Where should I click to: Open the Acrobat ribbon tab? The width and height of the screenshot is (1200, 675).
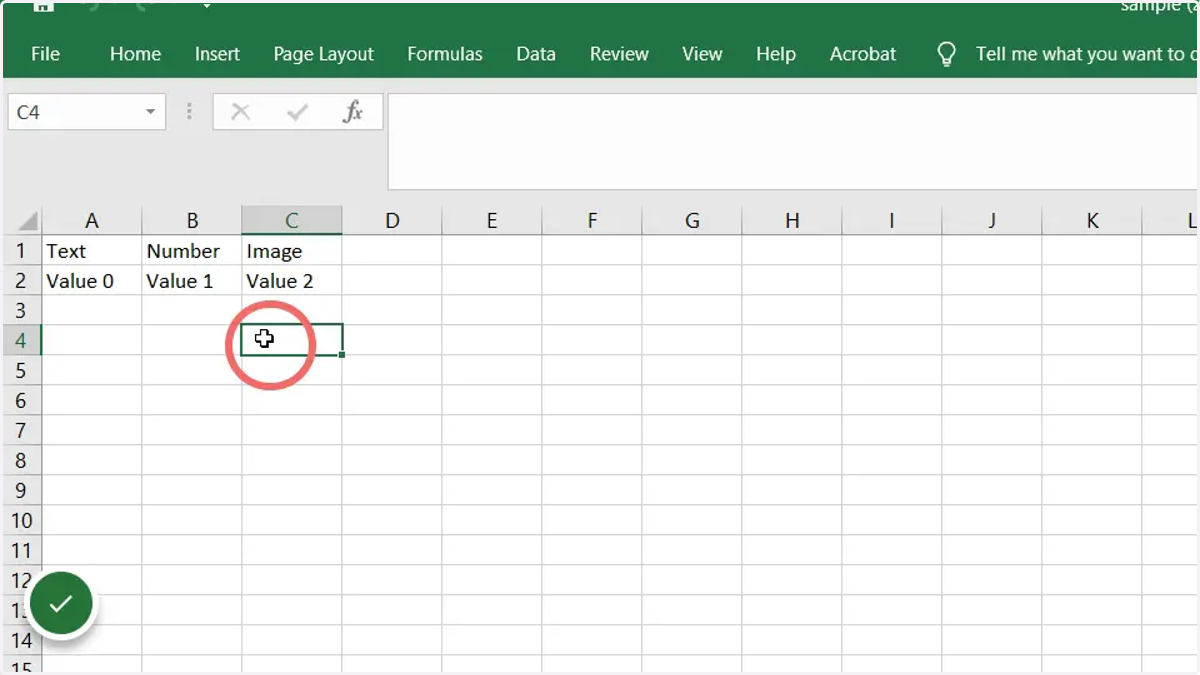pos(863,54)
